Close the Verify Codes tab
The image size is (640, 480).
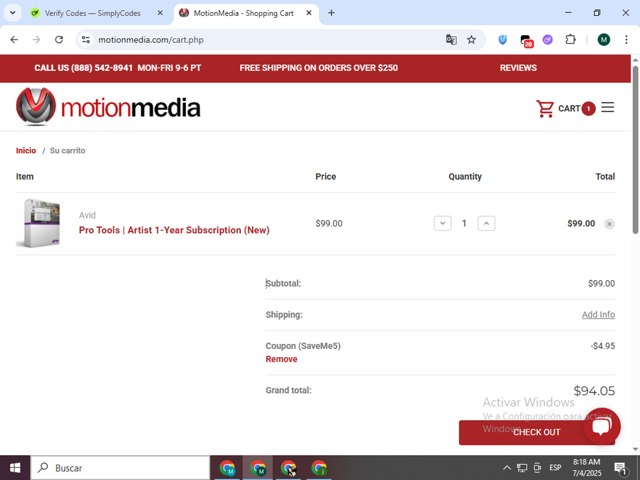pyautogui.click(x=160, y=13)
